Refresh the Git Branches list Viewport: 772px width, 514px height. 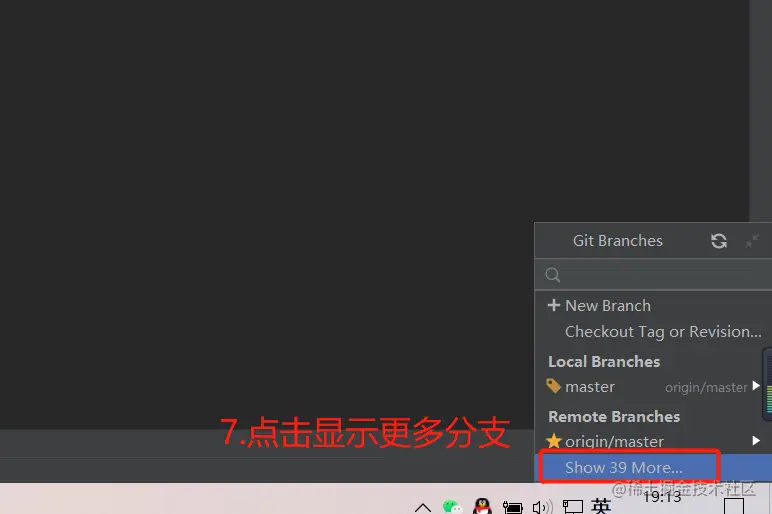[x=719, y=241]
